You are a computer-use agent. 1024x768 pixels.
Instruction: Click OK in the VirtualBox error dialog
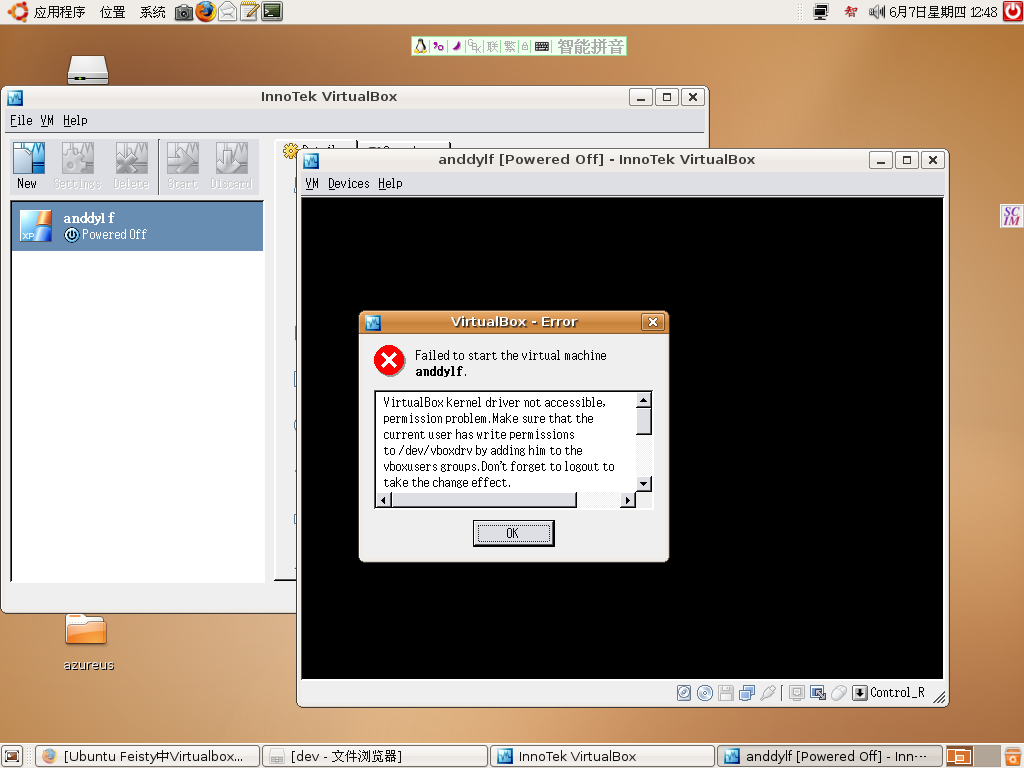click(x=513, y=533)
